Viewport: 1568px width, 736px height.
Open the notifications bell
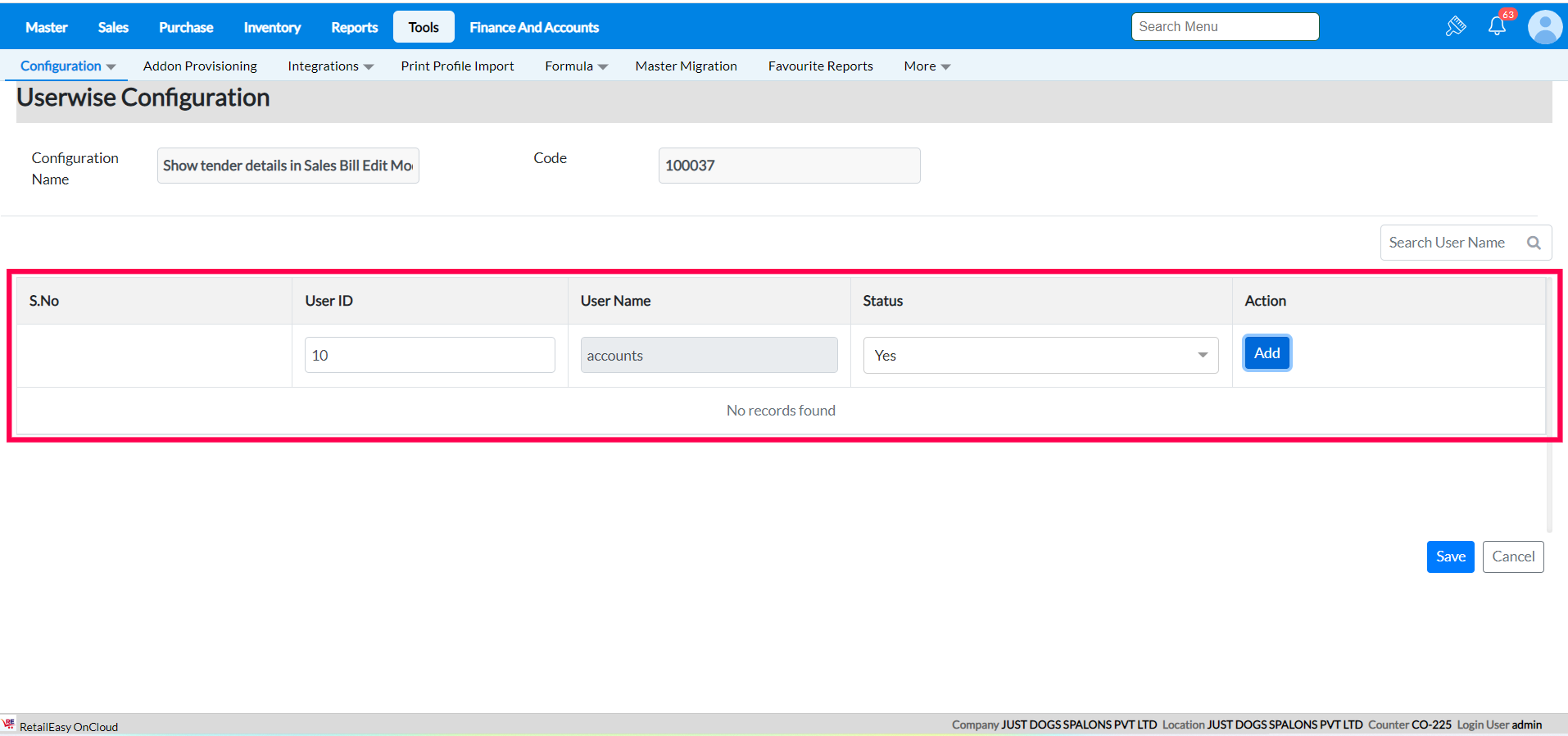pos(1498,26)
